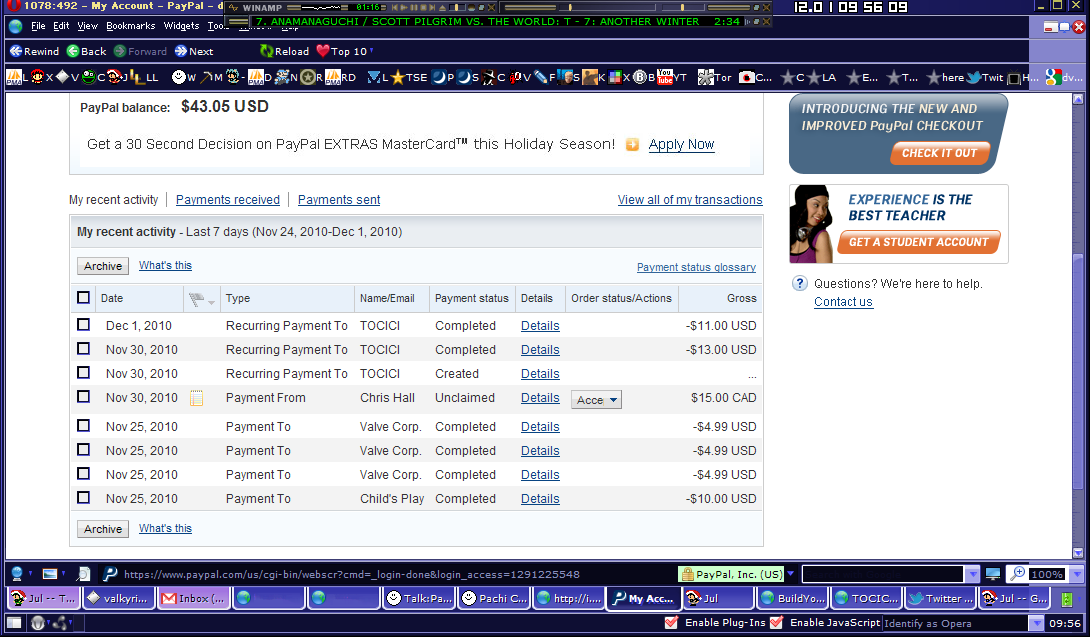Click the search input field in address bar
This screenshot has height=637, width=1090.
tap(882, 574)
